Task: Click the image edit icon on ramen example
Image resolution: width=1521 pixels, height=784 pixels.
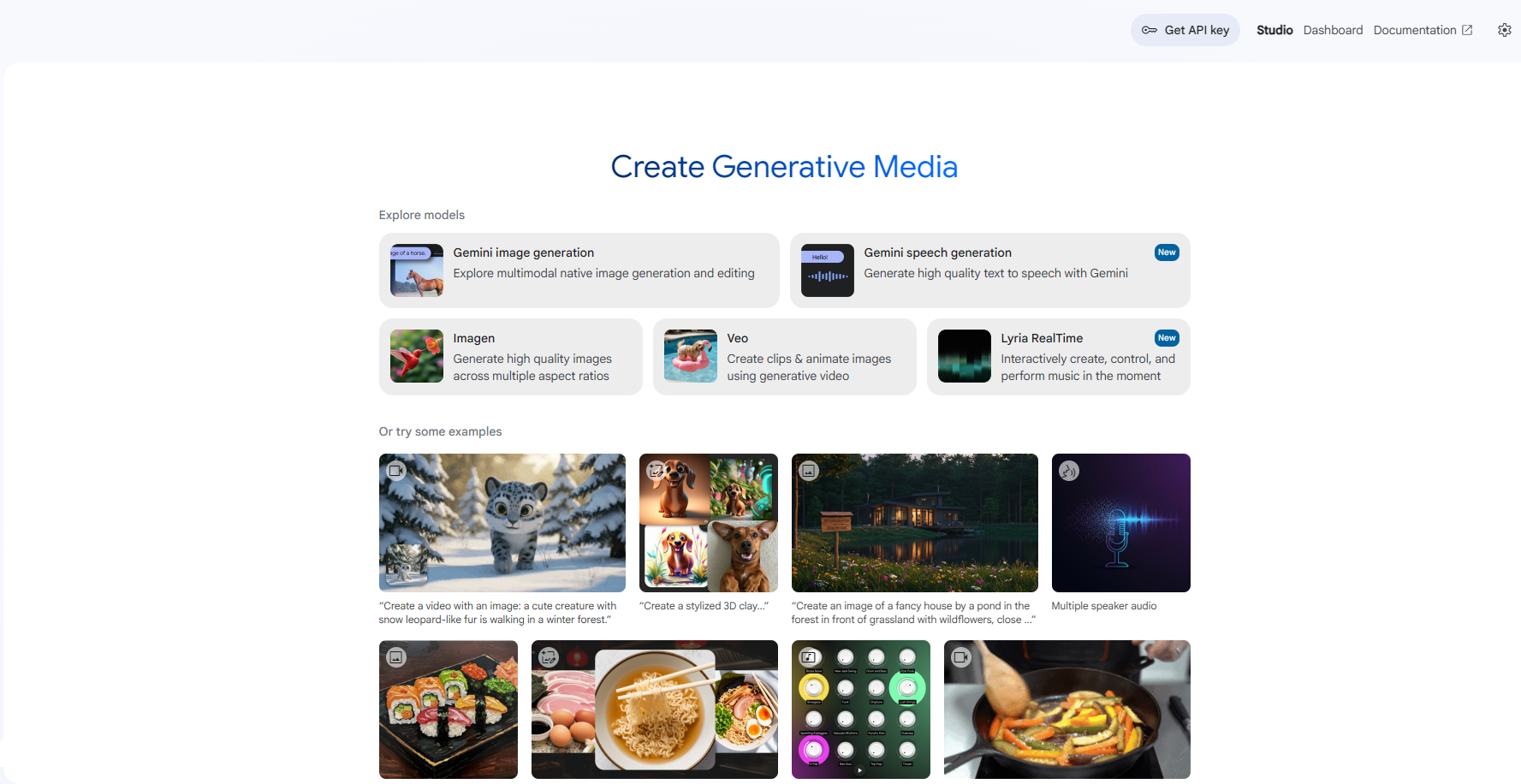Action: pos(549,657)
